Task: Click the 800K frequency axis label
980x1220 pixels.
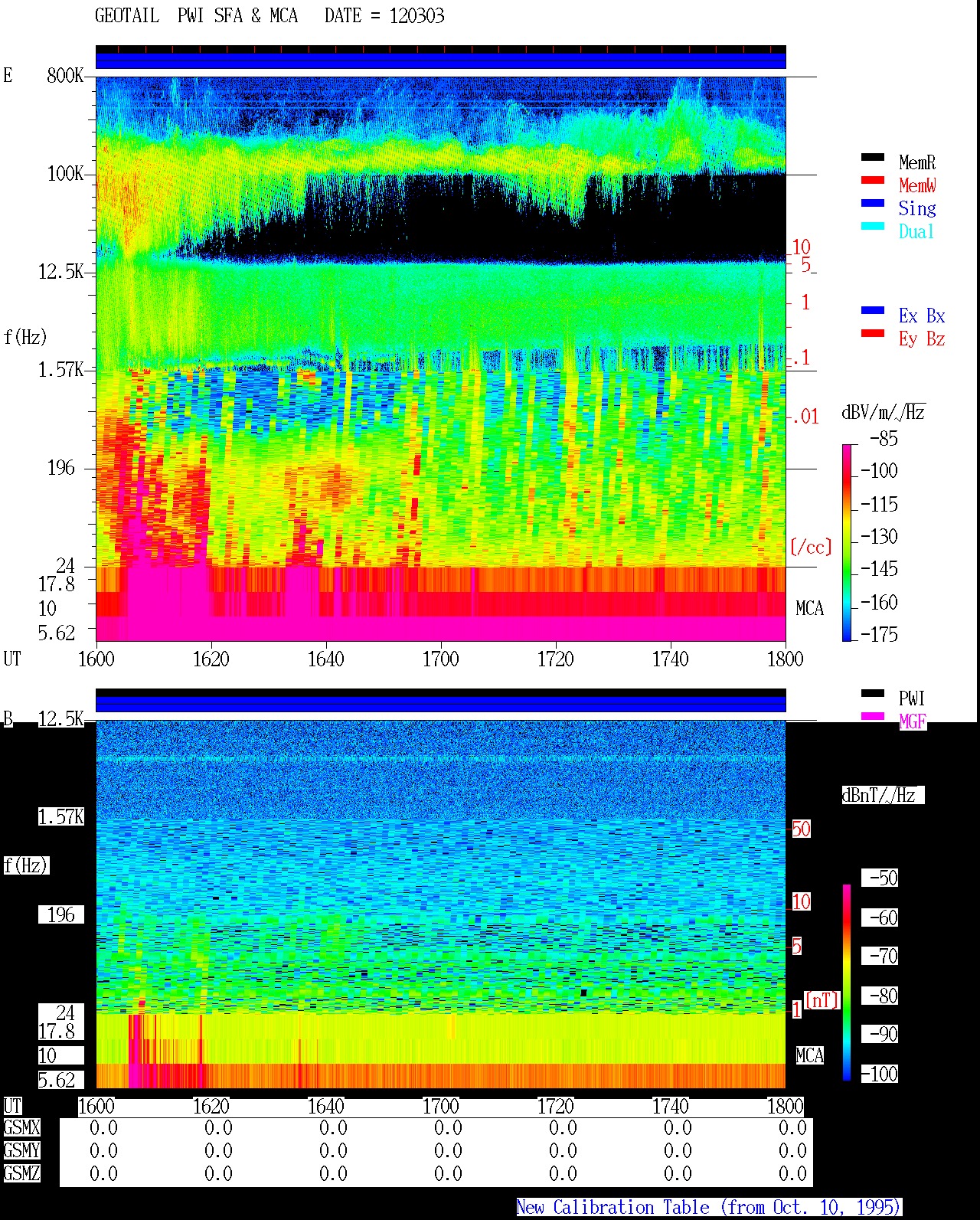Action: click(x=65, y=75)
